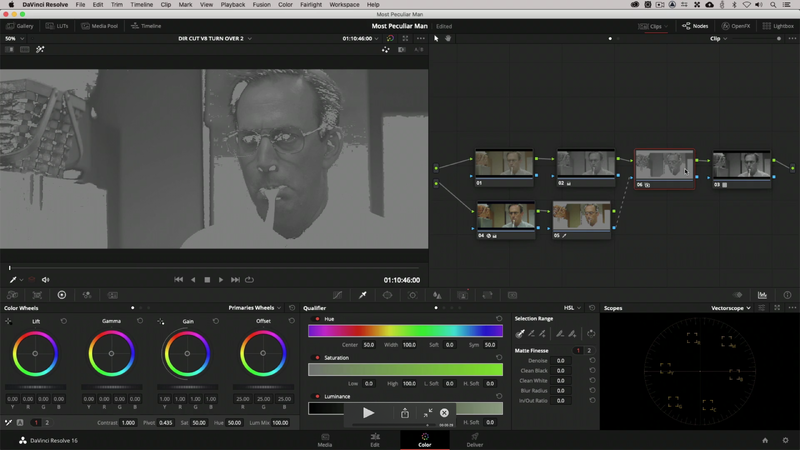Open the Power Window palette icon
Screen dimensions: 800x450
click(x=387, y=295)
